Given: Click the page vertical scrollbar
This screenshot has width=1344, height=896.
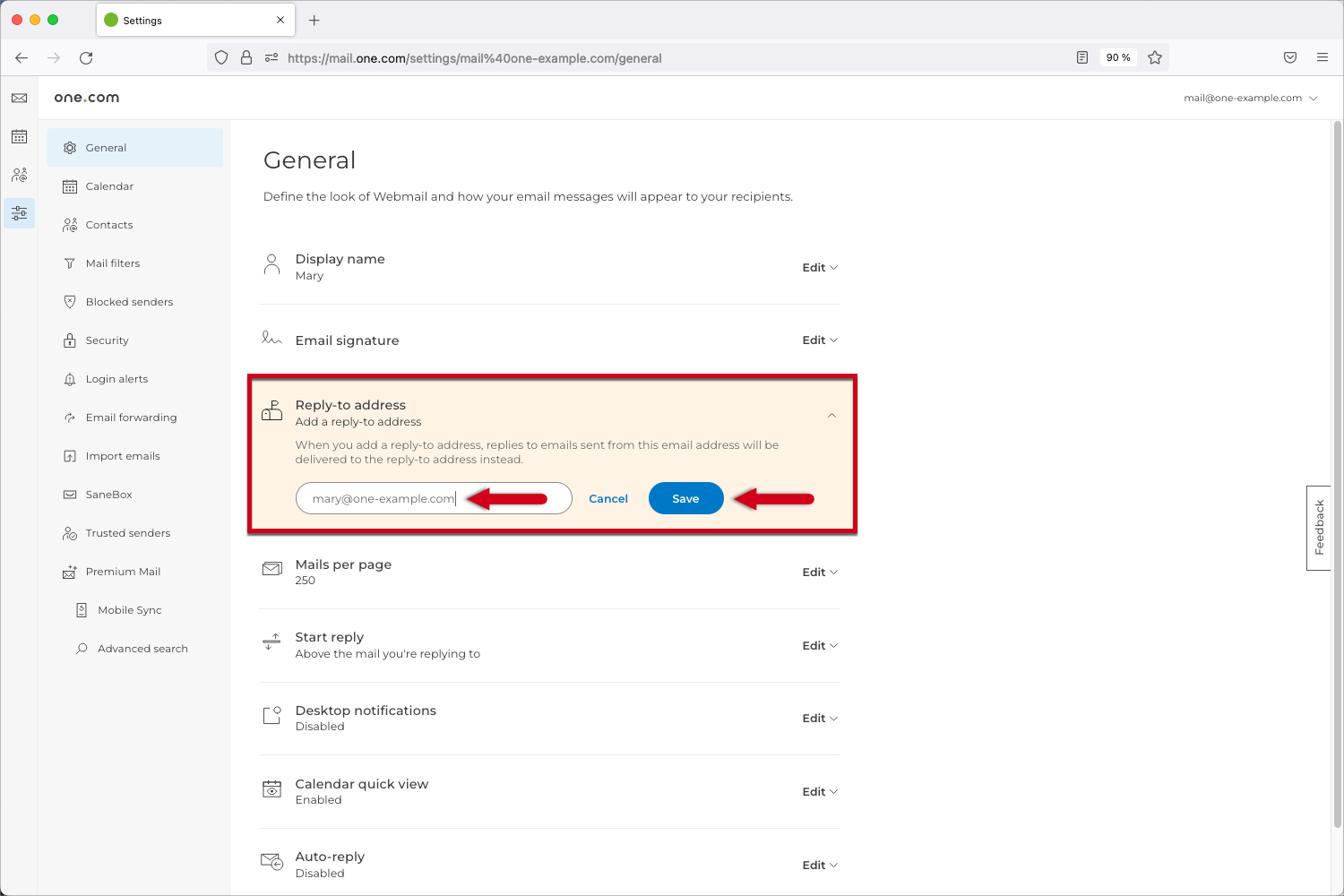Looking at the screenshot, I should (1337, 448).
